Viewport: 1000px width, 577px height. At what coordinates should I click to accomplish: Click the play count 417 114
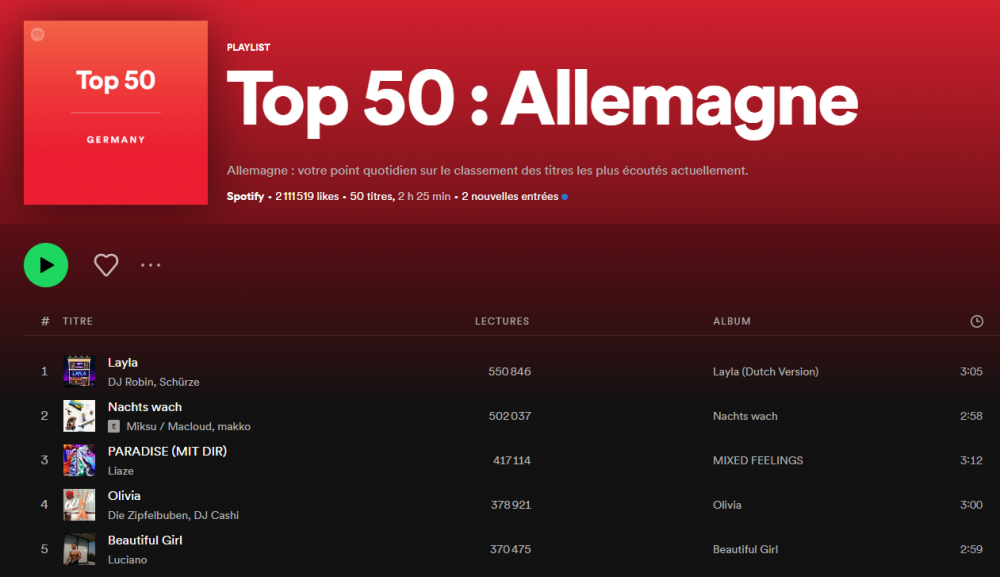coord(511,460)
